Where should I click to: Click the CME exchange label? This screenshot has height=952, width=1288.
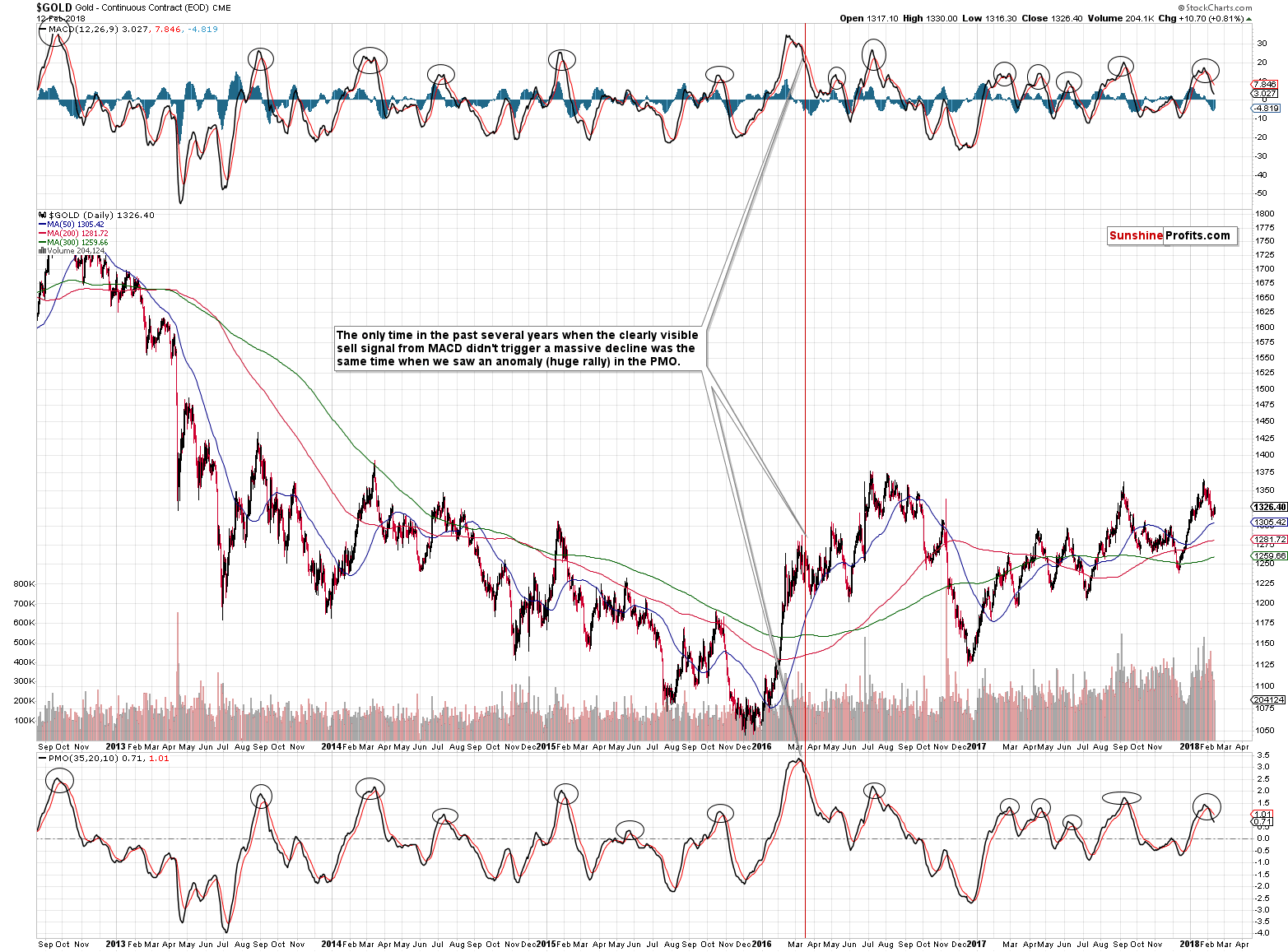point(221,8)
